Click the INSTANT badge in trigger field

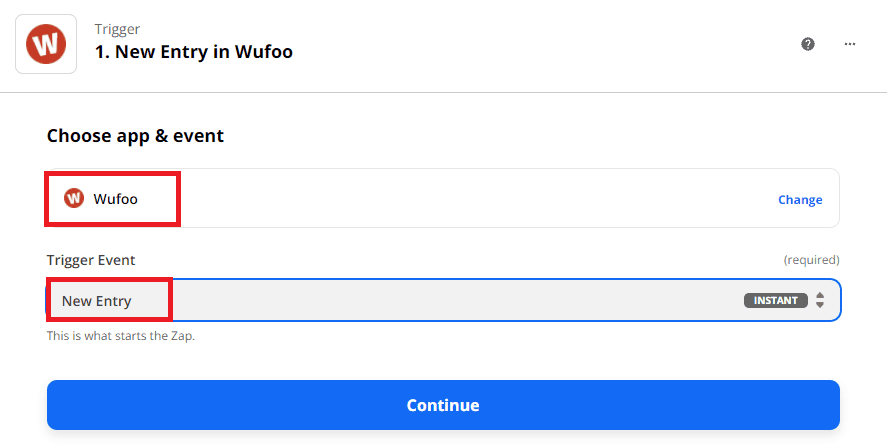[776, 300]
